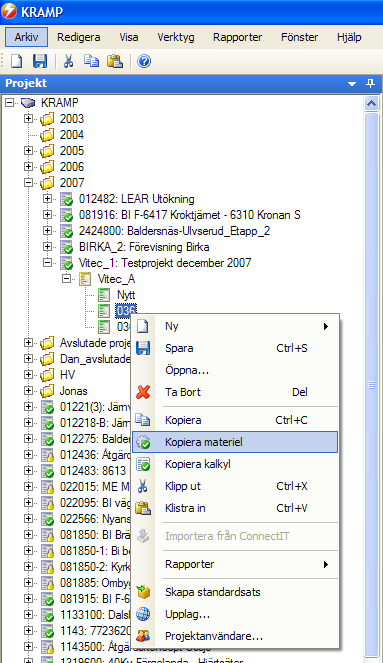Expand the 012482: LEAR Utökning project
The image size is (383, 663).
click(x=47, y=199)
